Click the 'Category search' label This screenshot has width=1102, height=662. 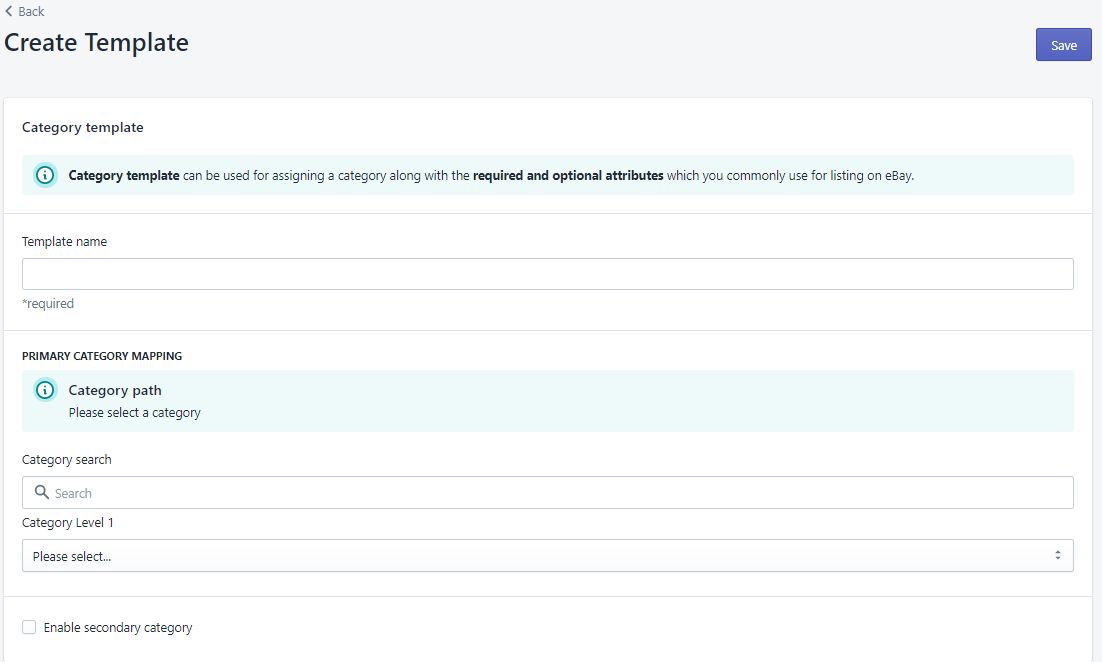pos(67,460)
